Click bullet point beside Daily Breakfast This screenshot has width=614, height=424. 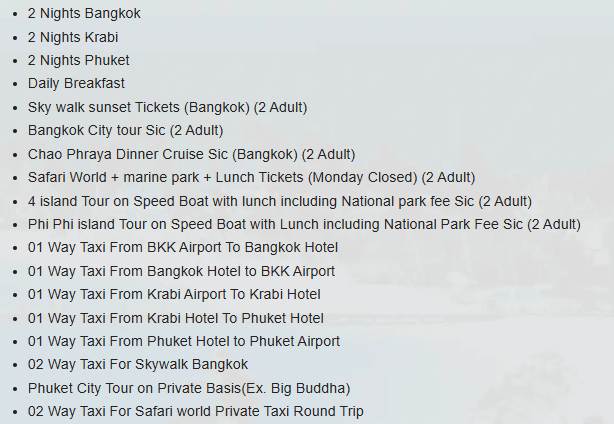pyautogui.click(x=15, y=84)
